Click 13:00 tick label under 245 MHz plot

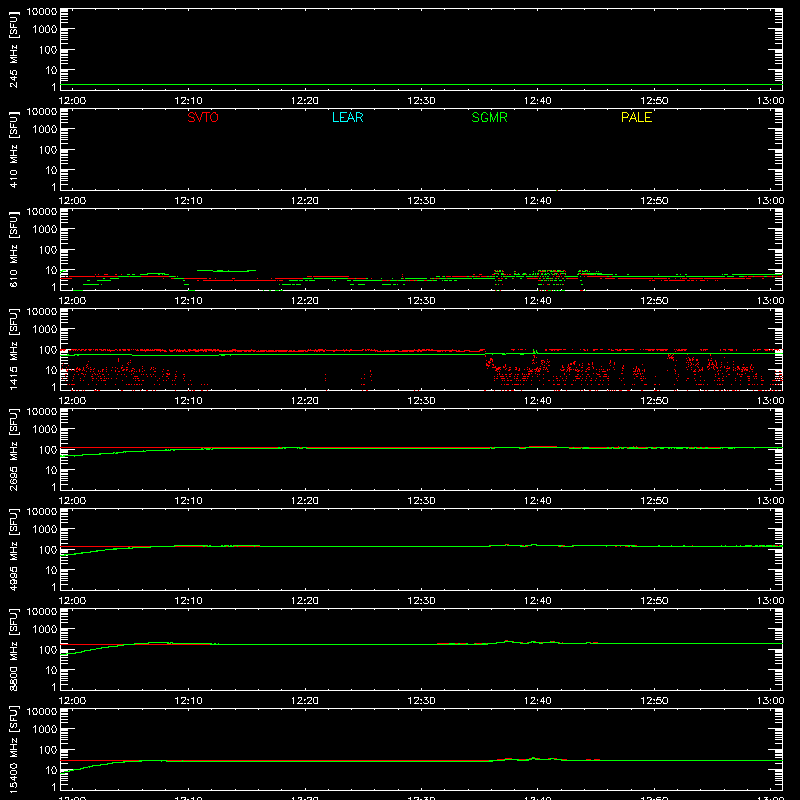click(x=770, y=101)
